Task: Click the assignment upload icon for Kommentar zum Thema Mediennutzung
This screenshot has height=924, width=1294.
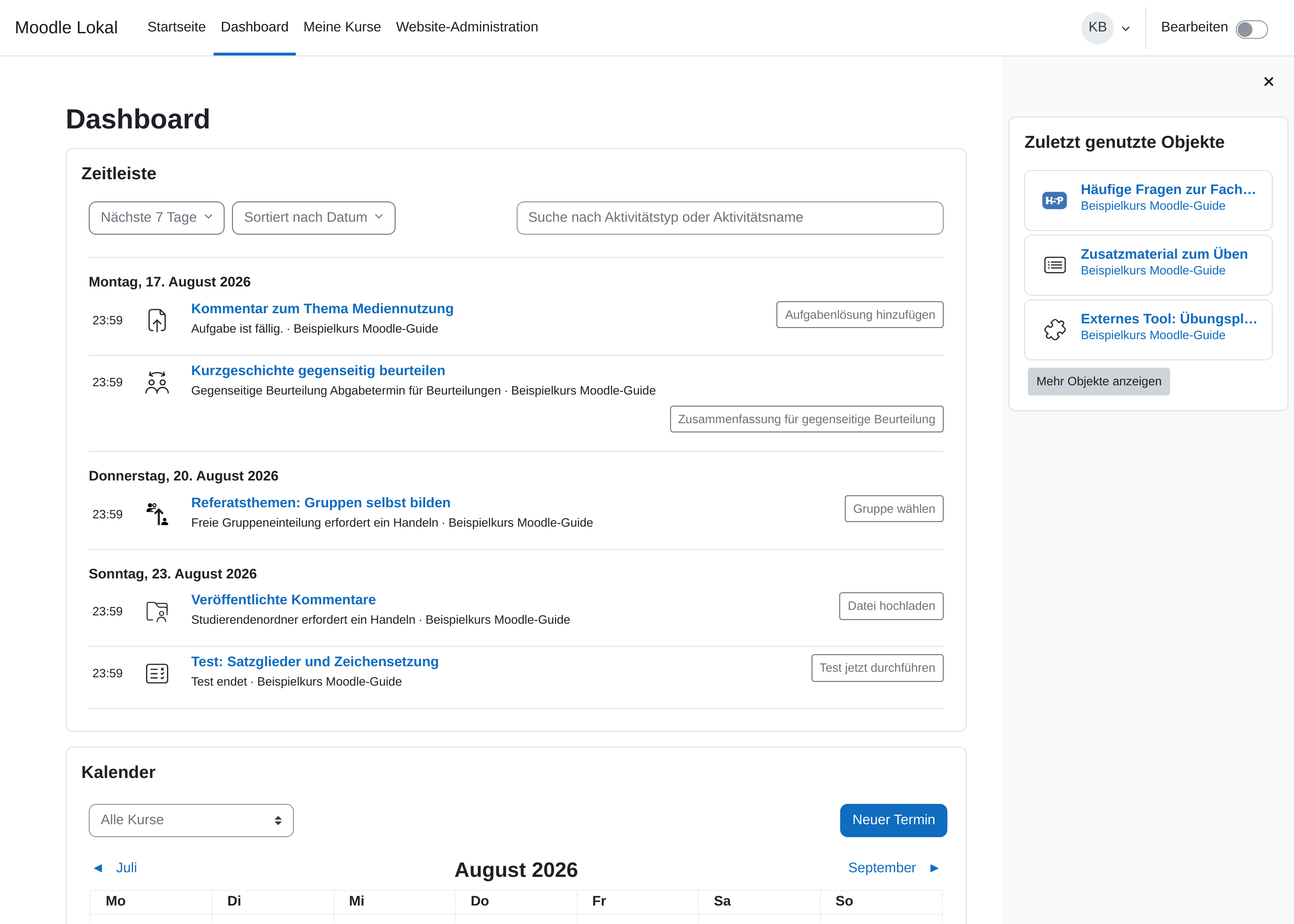Action: coord(157,320)
